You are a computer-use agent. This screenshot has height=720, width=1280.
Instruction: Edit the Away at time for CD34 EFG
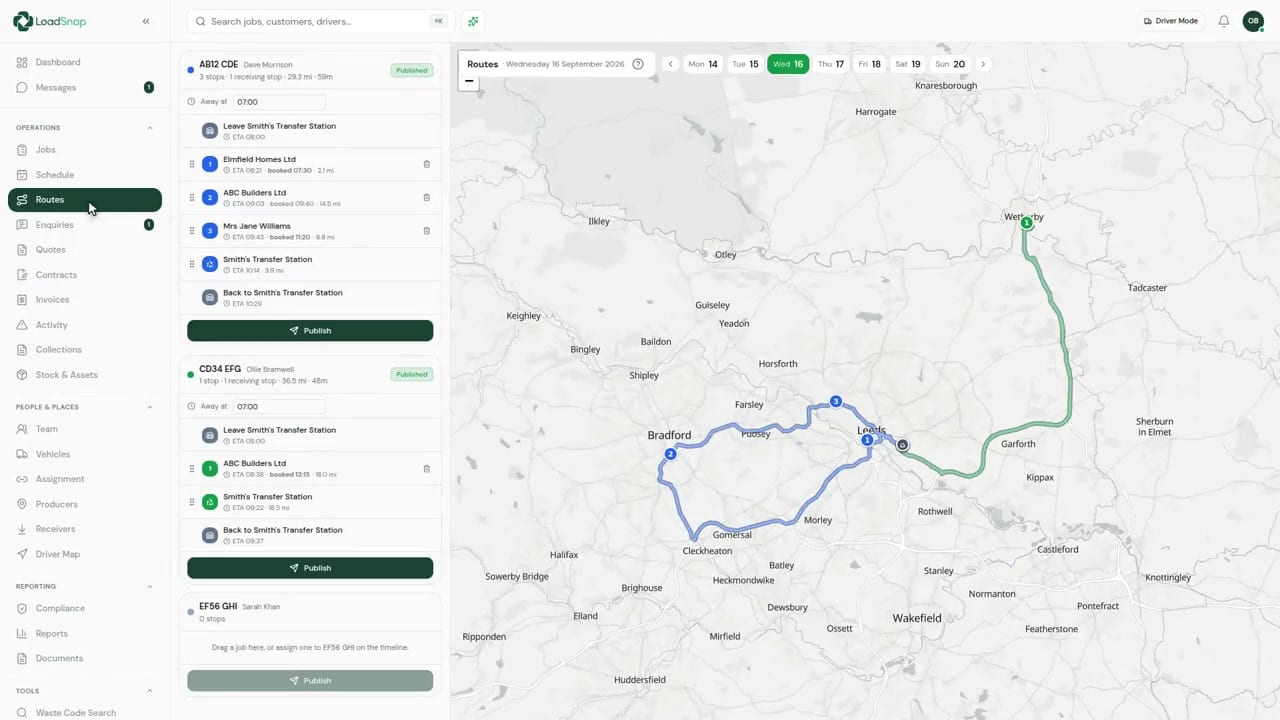coord(279,407)
